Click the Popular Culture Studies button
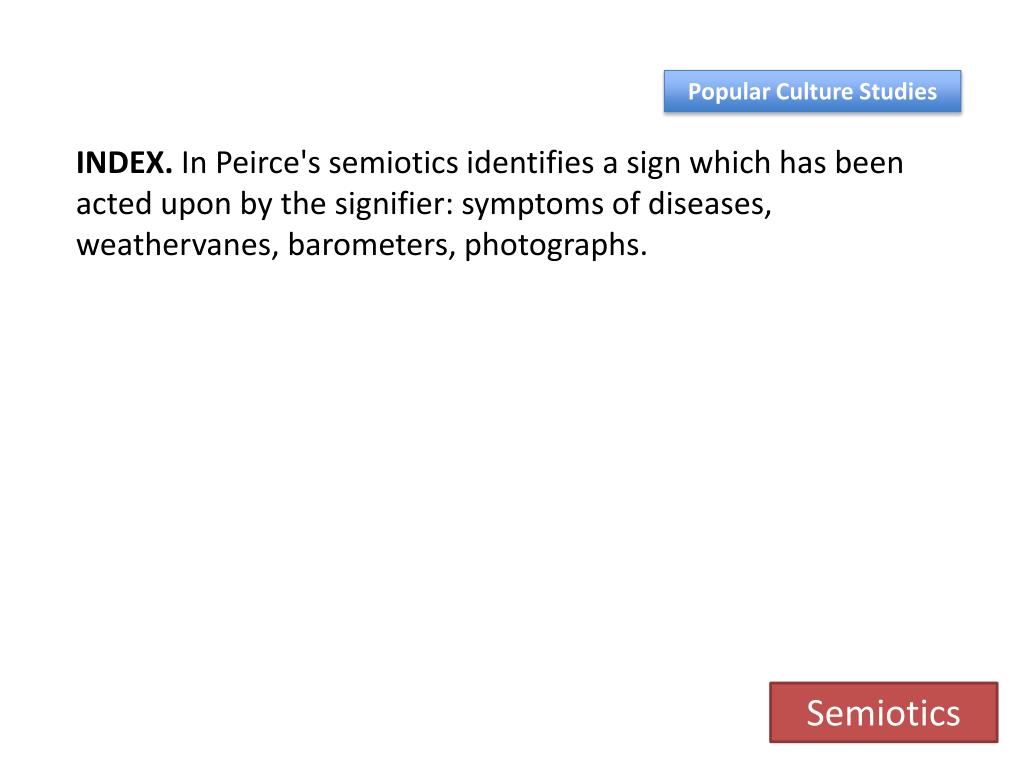The width and height of the screenshot is (1024, 768). point(812,91)
